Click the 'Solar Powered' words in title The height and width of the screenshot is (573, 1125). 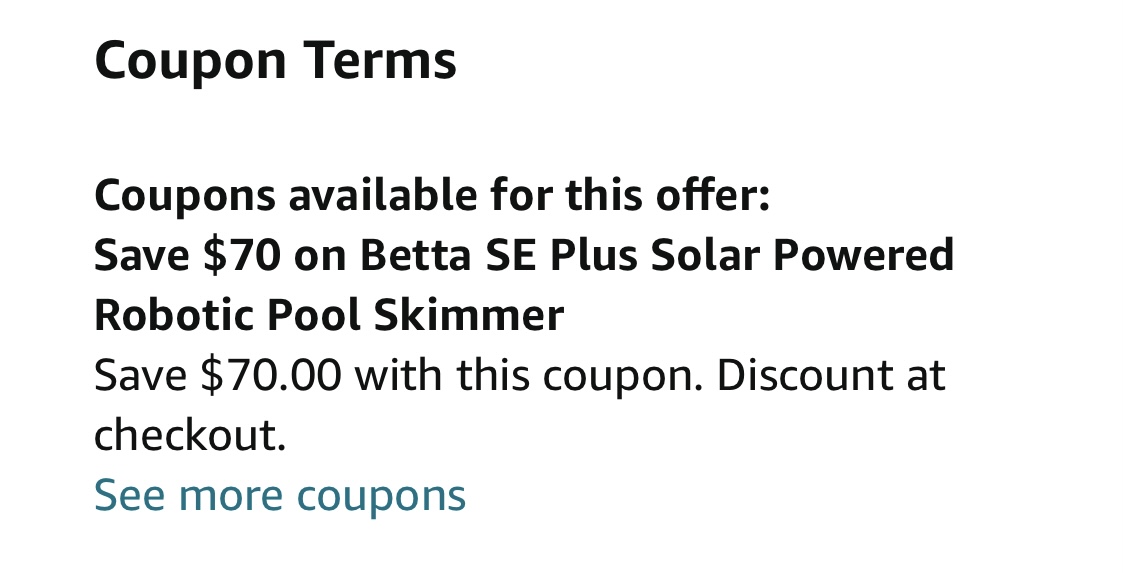click(x=802, y=255)
